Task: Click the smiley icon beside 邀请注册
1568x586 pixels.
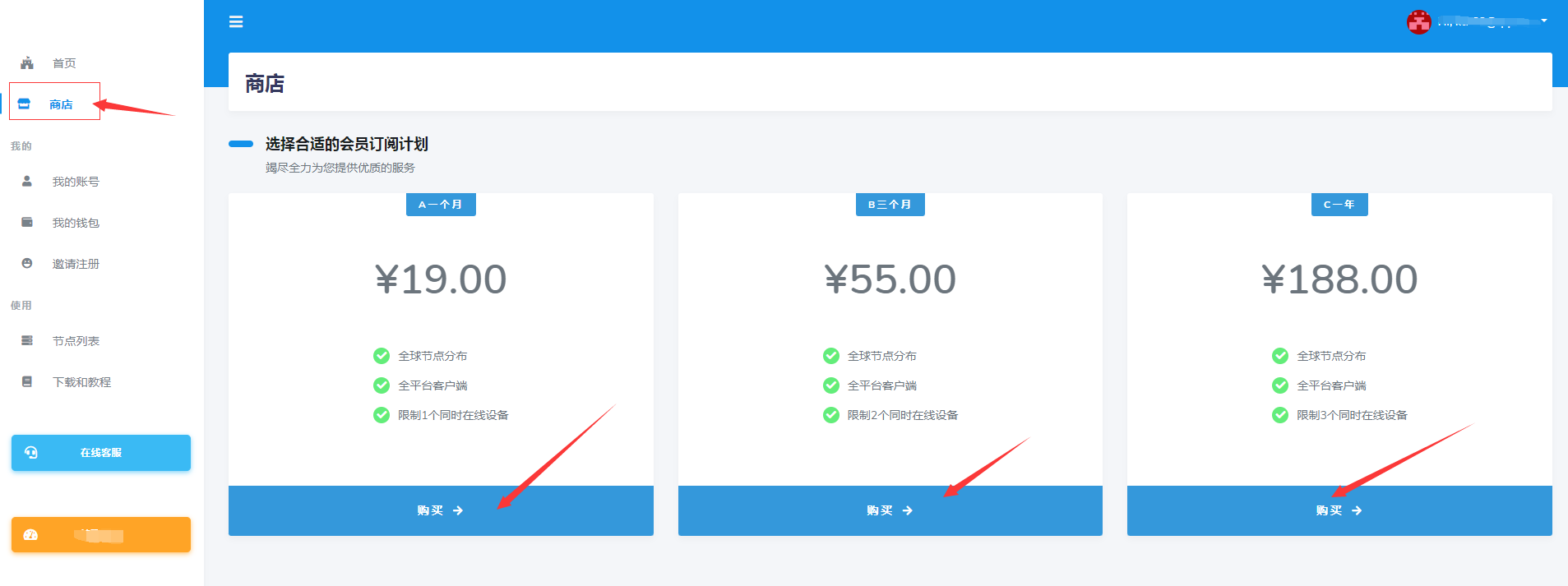Action: [27, 263]
